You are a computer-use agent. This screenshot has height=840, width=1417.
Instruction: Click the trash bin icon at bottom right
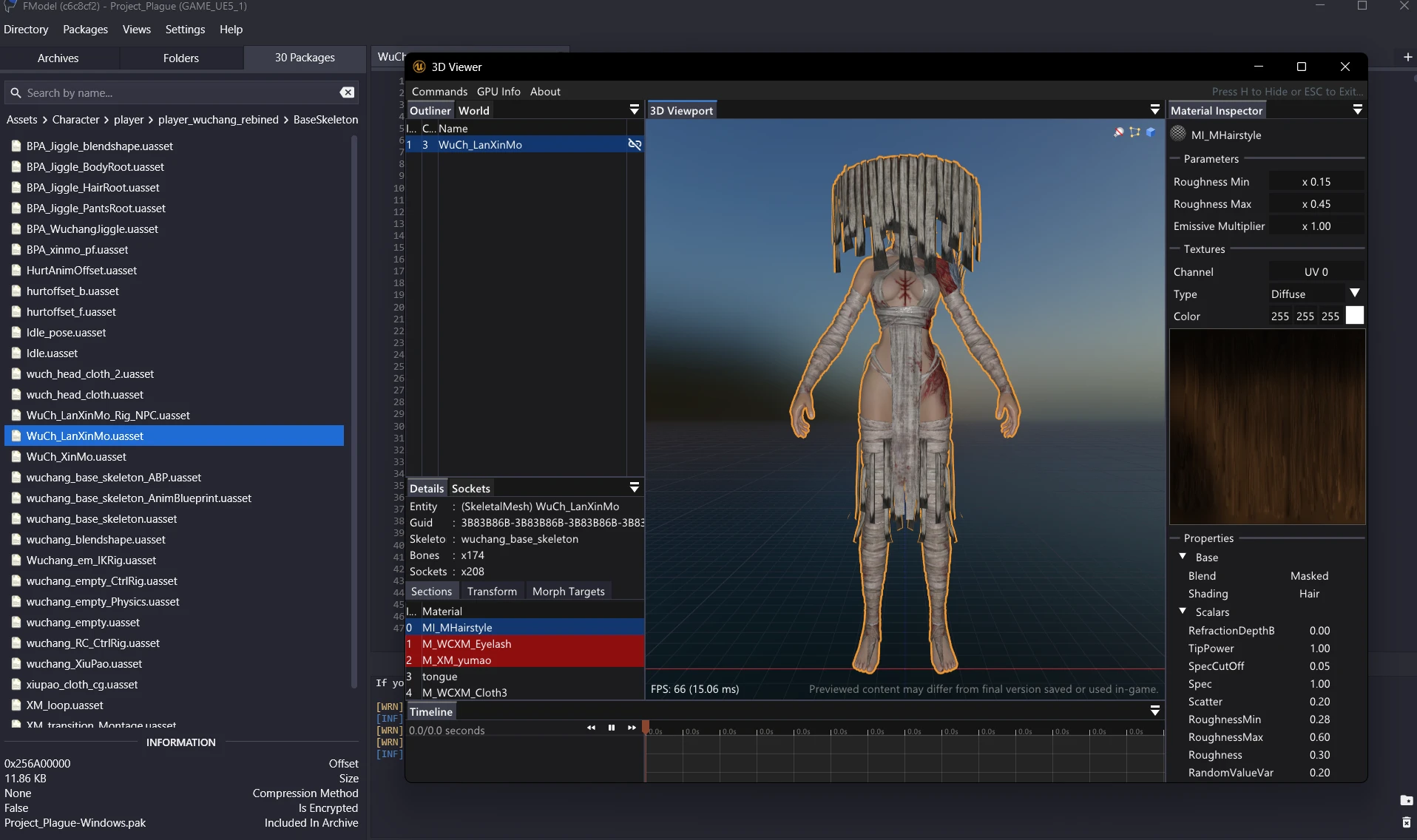coord(1406,822)
